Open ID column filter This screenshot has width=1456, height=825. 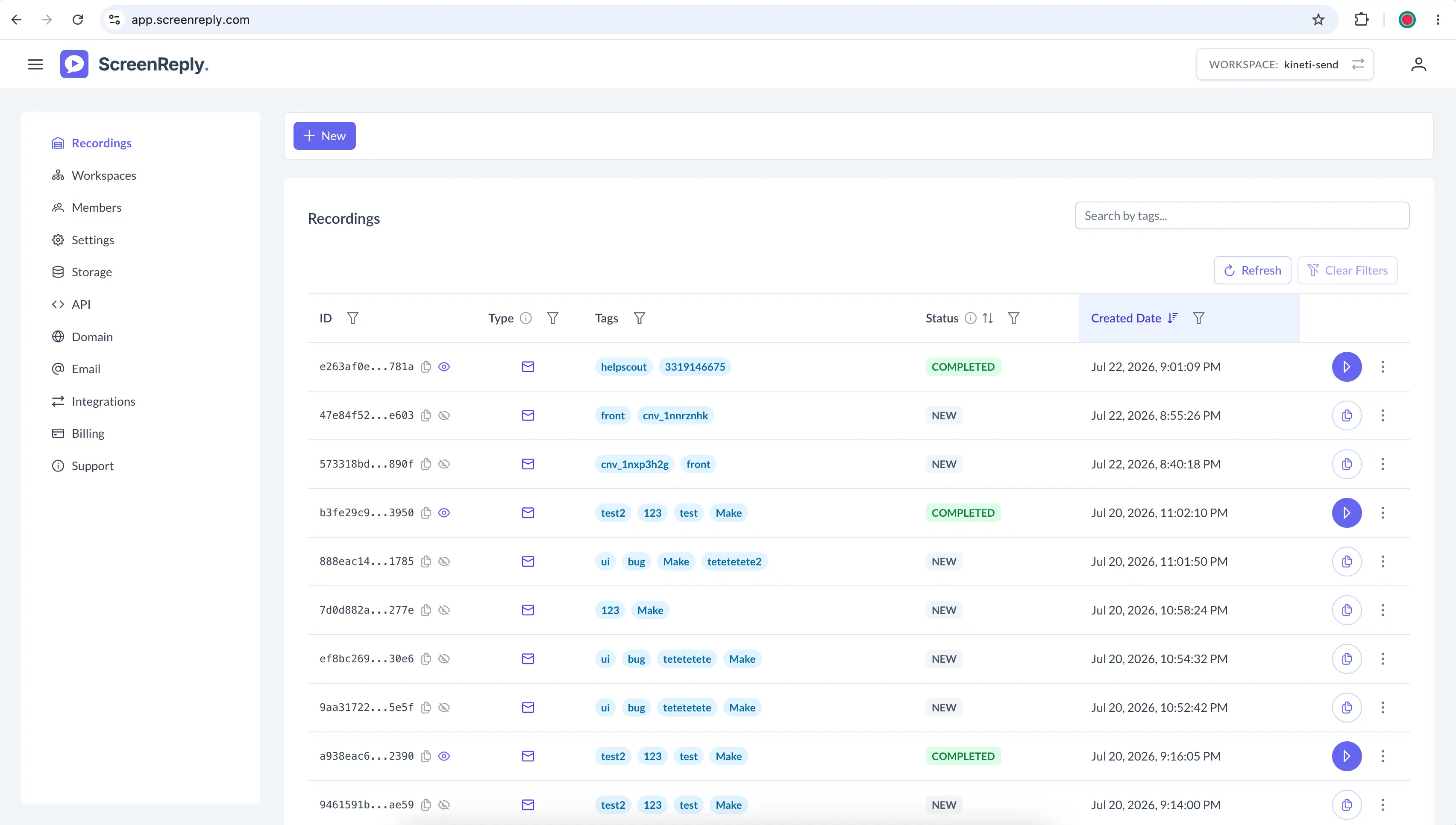coord(352,318)
